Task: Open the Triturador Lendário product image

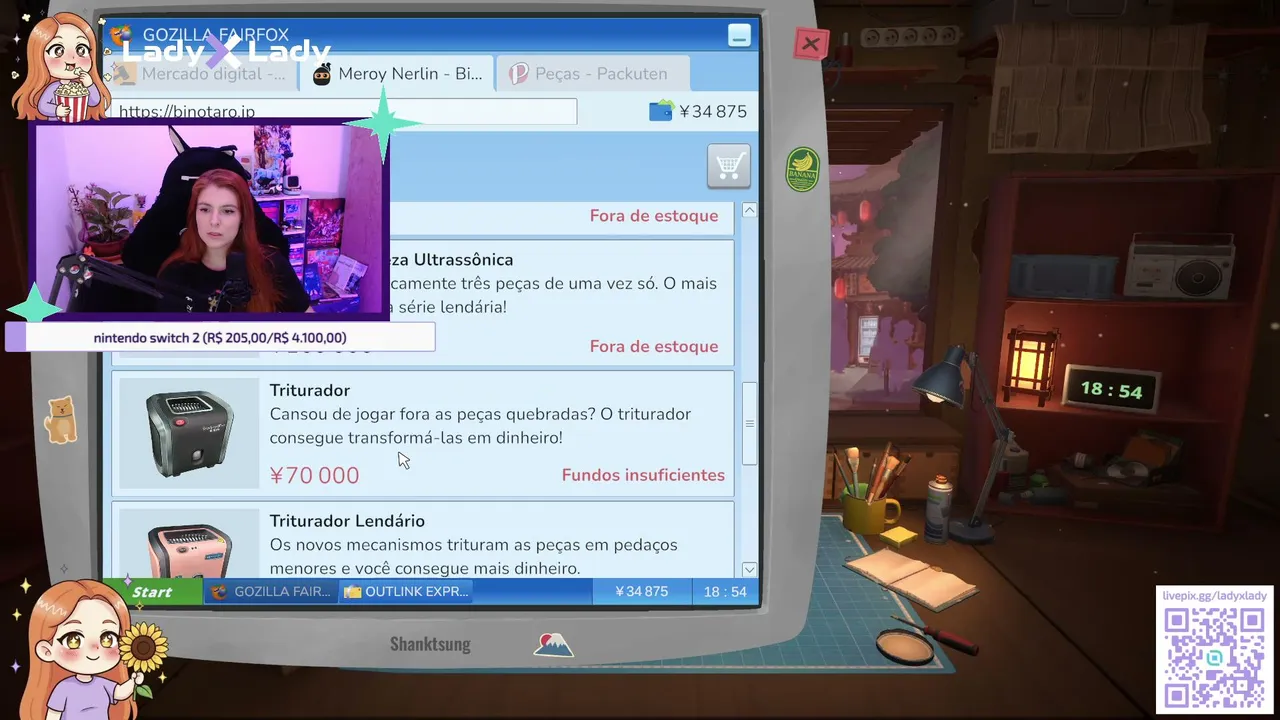Action: click(189, 542)
